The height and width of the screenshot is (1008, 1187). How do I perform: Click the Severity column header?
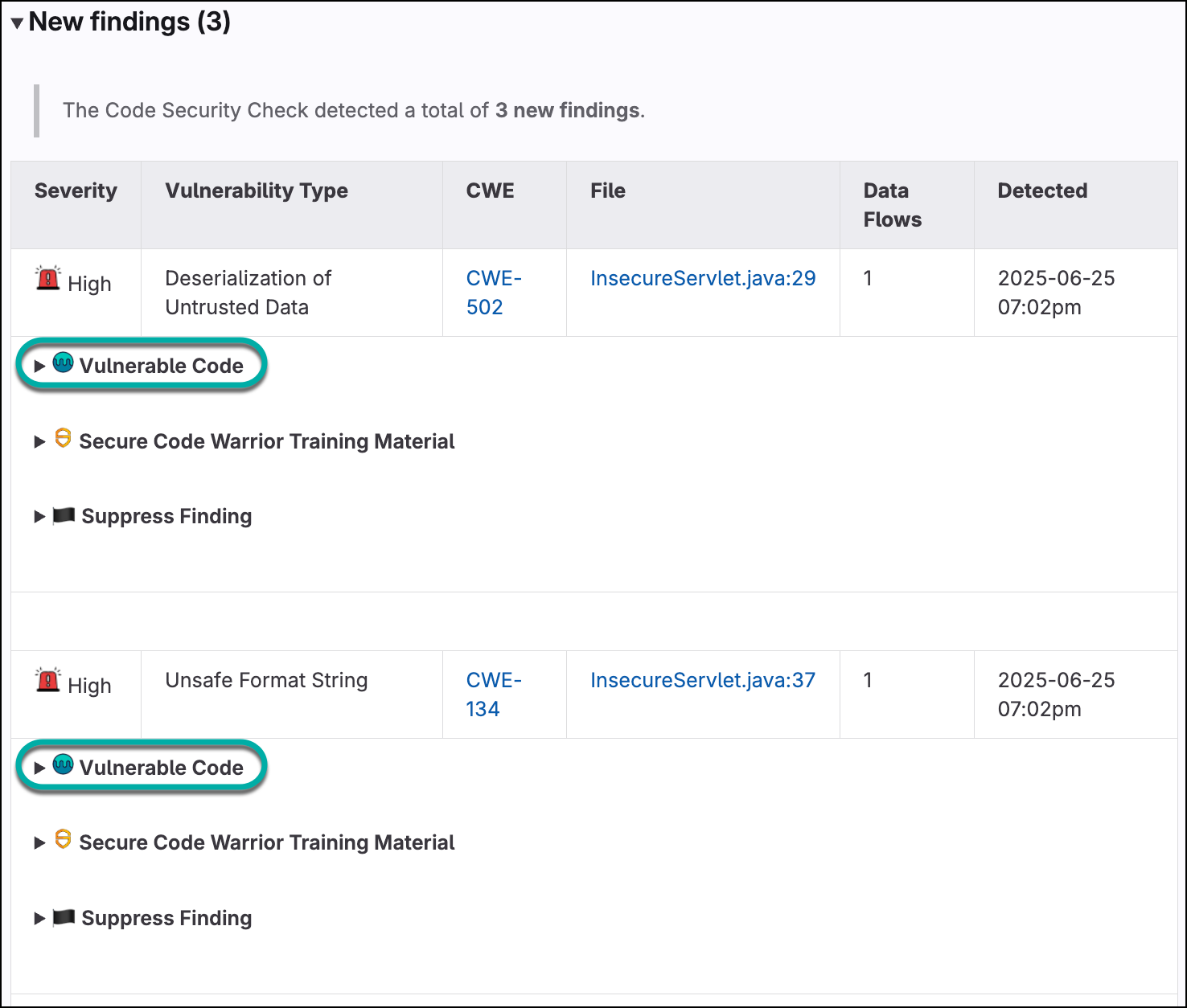tap(76, 191)
